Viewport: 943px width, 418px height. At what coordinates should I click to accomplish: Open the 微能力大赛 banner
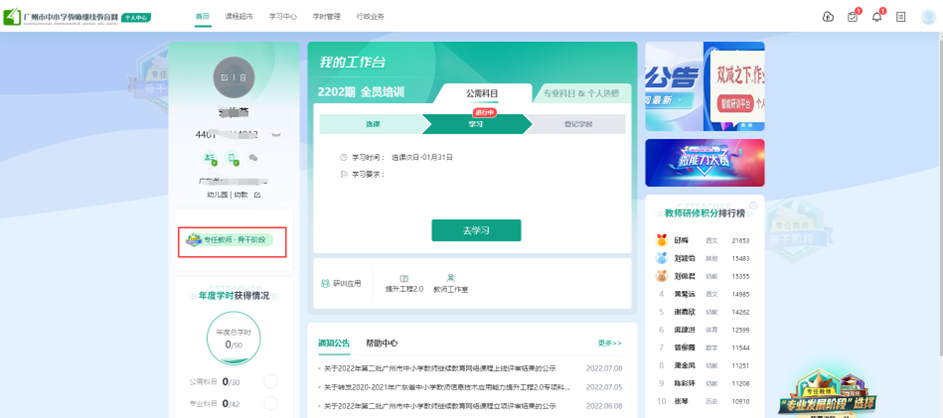(x=705, y=163)
